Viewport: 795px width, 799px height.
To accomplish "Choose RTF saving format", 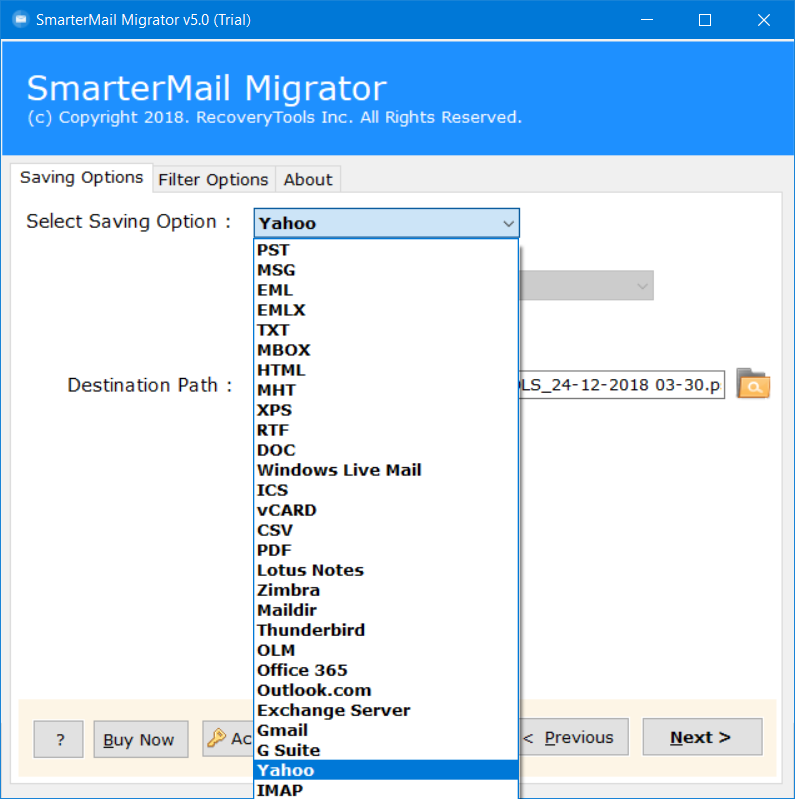I will click(386, 430).
